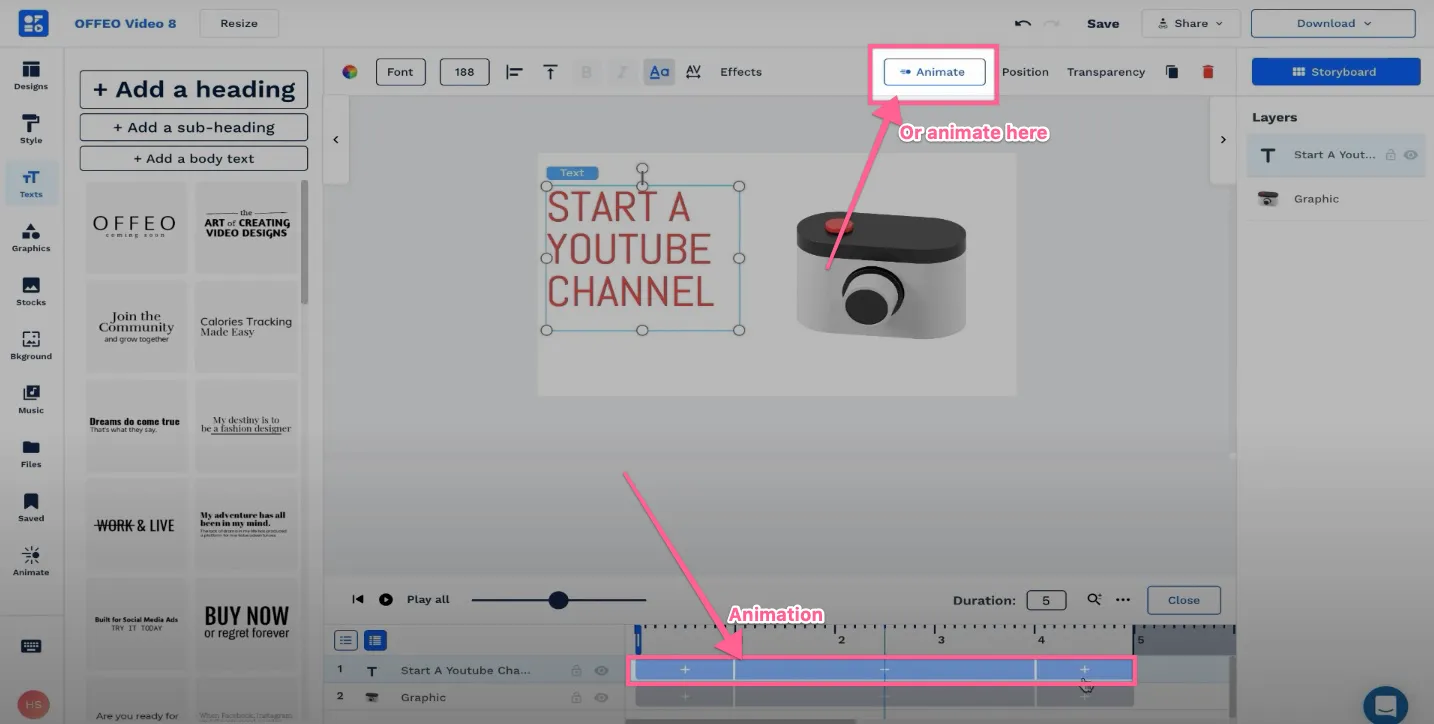The height and width of the screenshot is (724, 1434).
Task: Open the Stocks sidebar panel
Action: click(x=31, y=291)
